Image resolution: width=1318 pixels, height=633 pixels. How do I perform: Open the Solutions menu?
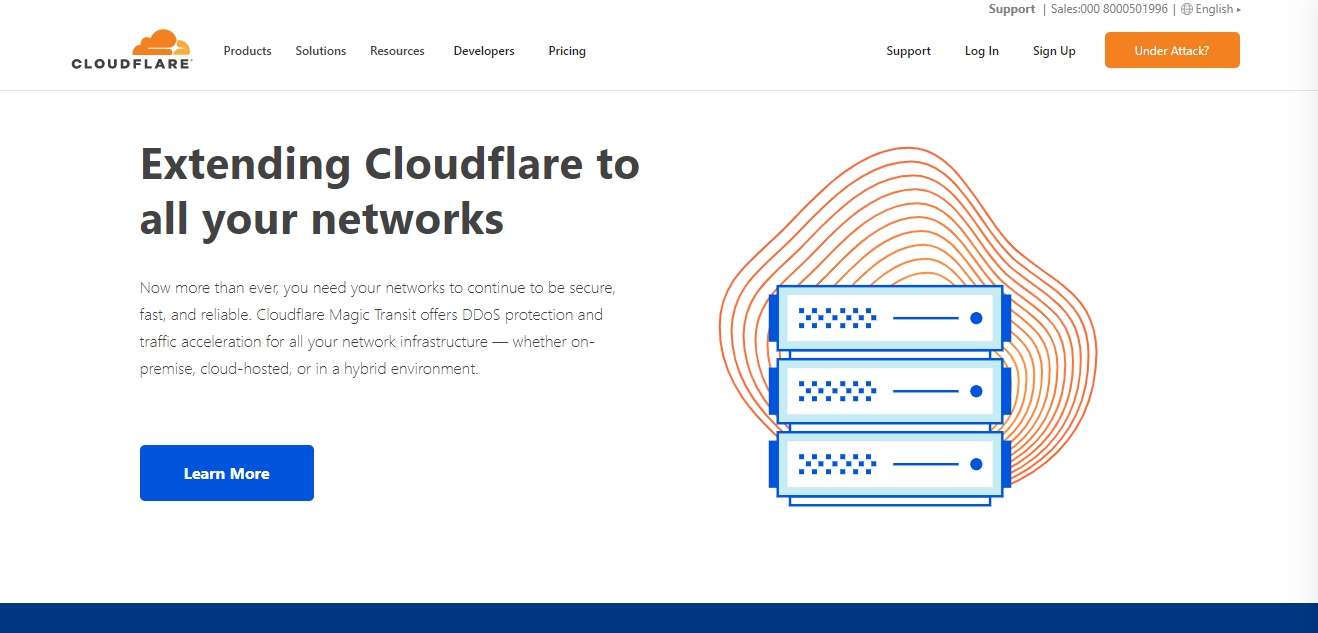(320, 51)
